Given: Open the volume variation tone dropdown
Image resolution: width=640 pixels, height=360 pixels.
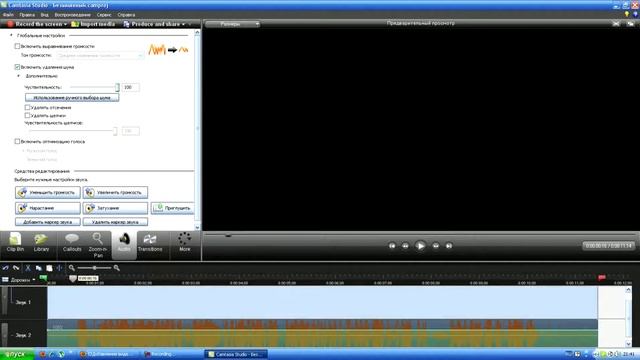Looking at the screenshot, I should [x=100, y=55].
